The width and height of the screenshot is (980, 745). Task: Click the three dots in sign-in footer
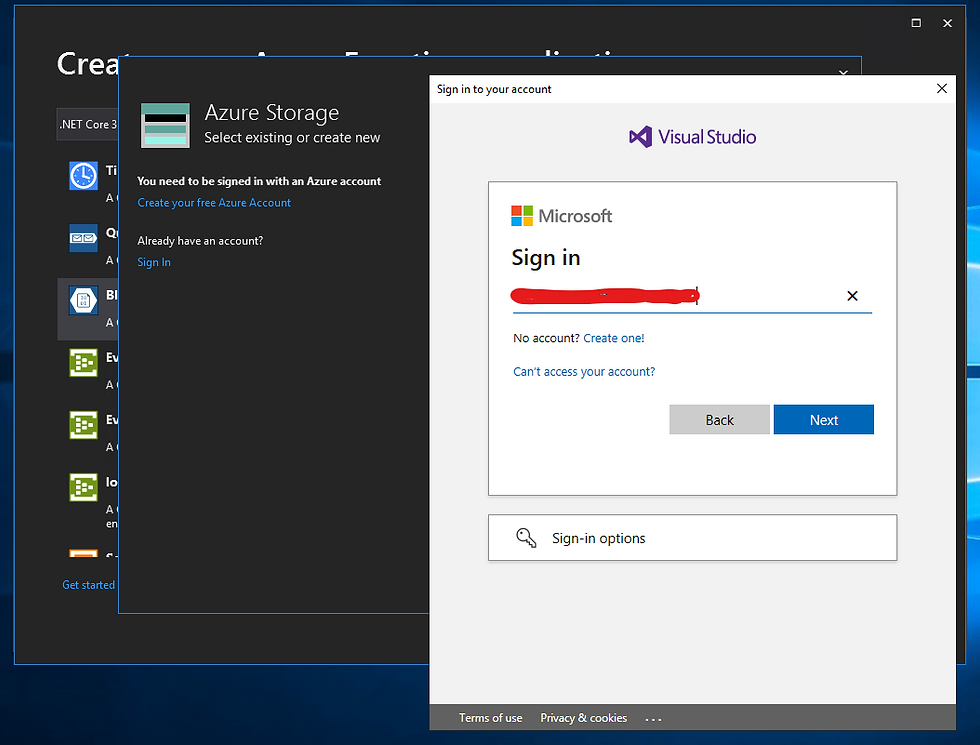653,719
